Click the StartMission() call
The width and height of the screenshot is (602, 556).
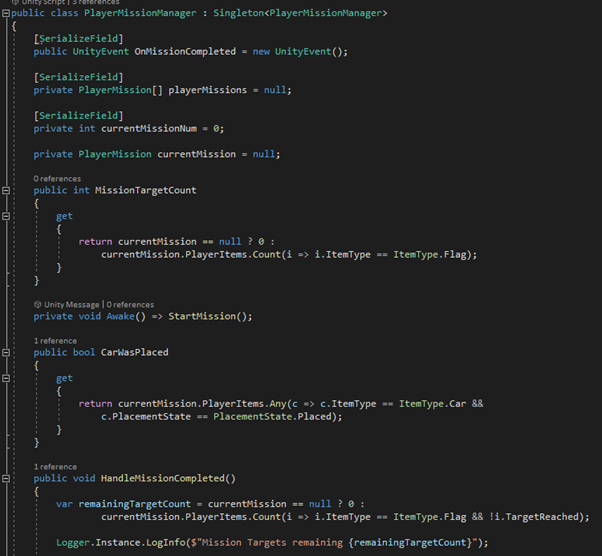point(207,316)
